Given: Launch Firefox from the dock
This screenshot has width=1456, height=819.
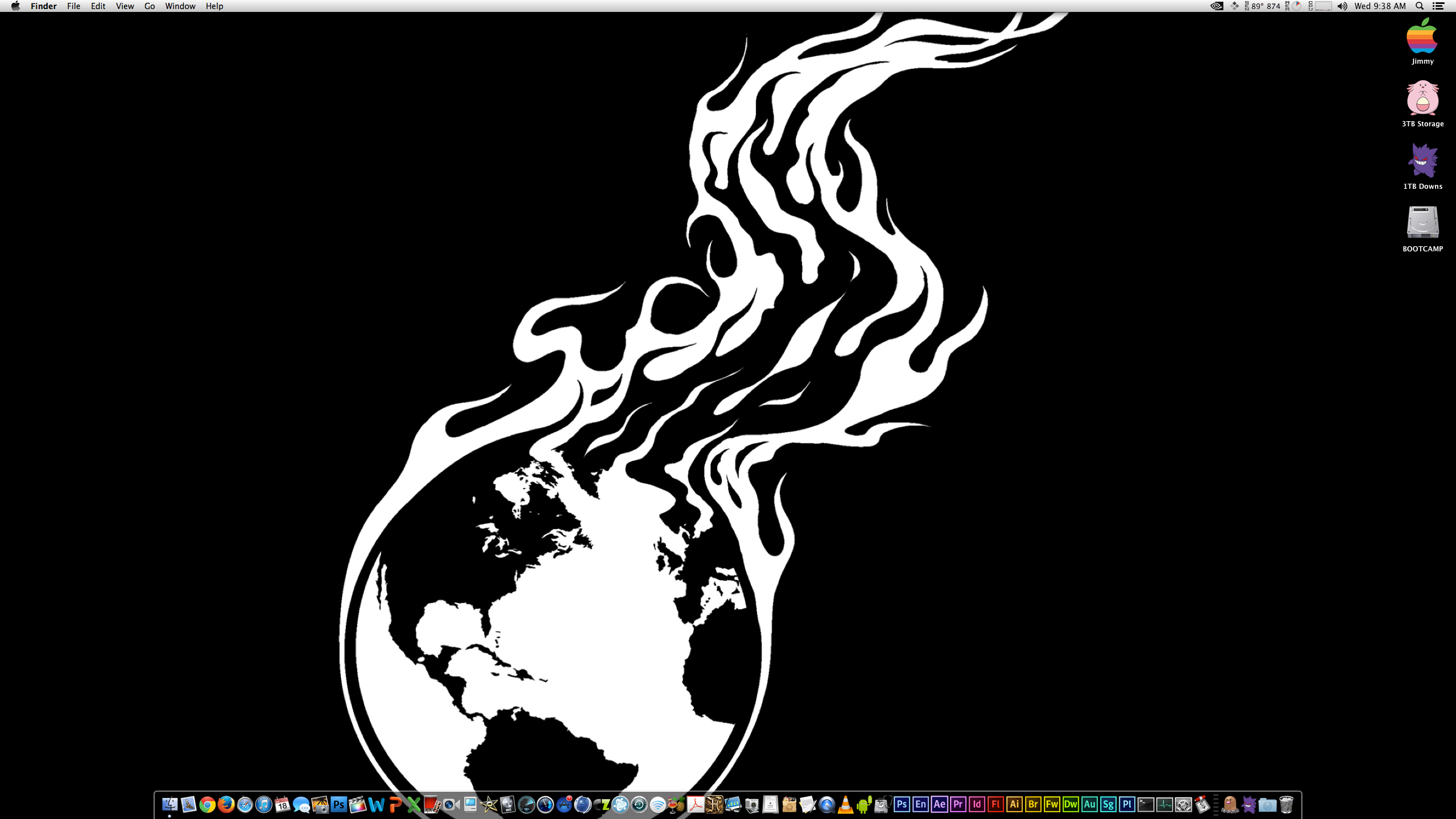Looking at the screenshot, I should point(226,804).
